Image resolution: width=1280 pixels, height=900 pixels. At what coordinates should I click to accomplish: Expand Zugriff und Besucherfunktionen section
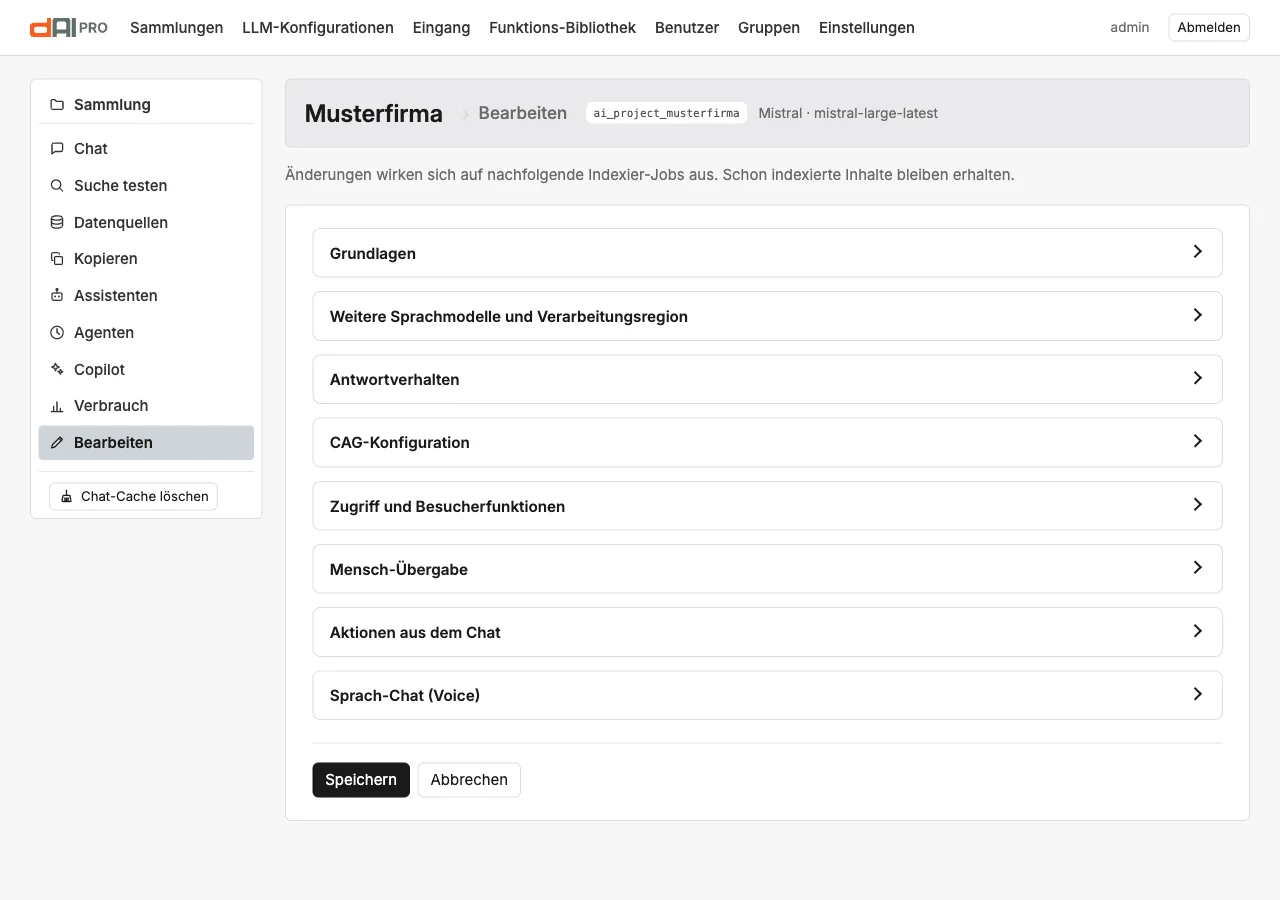click(x=767, y=506)
